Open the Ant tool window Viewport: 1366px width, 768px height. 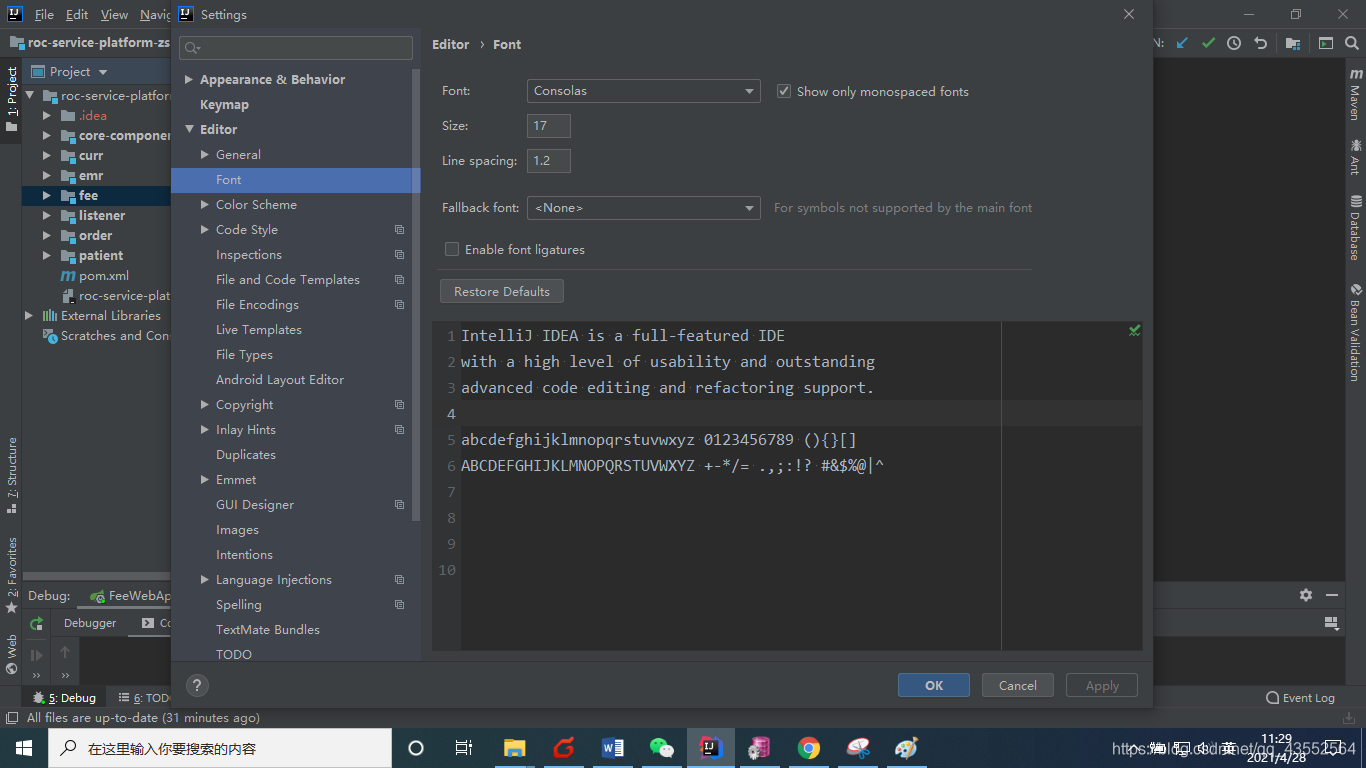pyautogui.click(x=1355, y=157)
